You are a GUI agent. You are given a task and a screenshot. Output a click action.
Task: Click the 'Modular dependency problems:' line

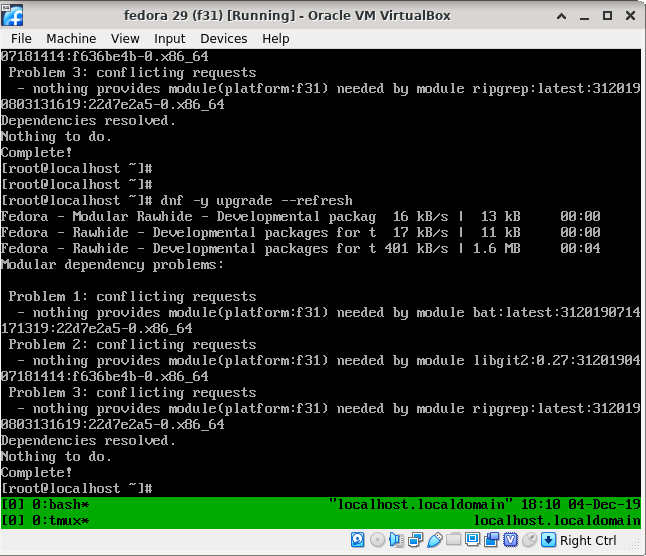coord(112,264)
